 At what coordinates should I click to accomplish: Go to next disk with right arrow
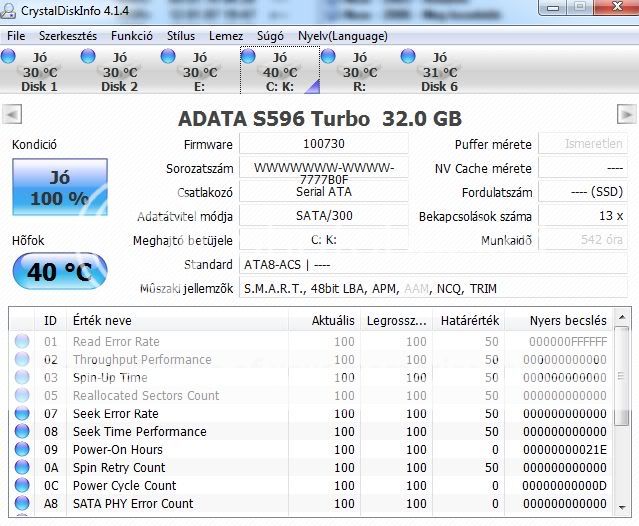point(626,115)
